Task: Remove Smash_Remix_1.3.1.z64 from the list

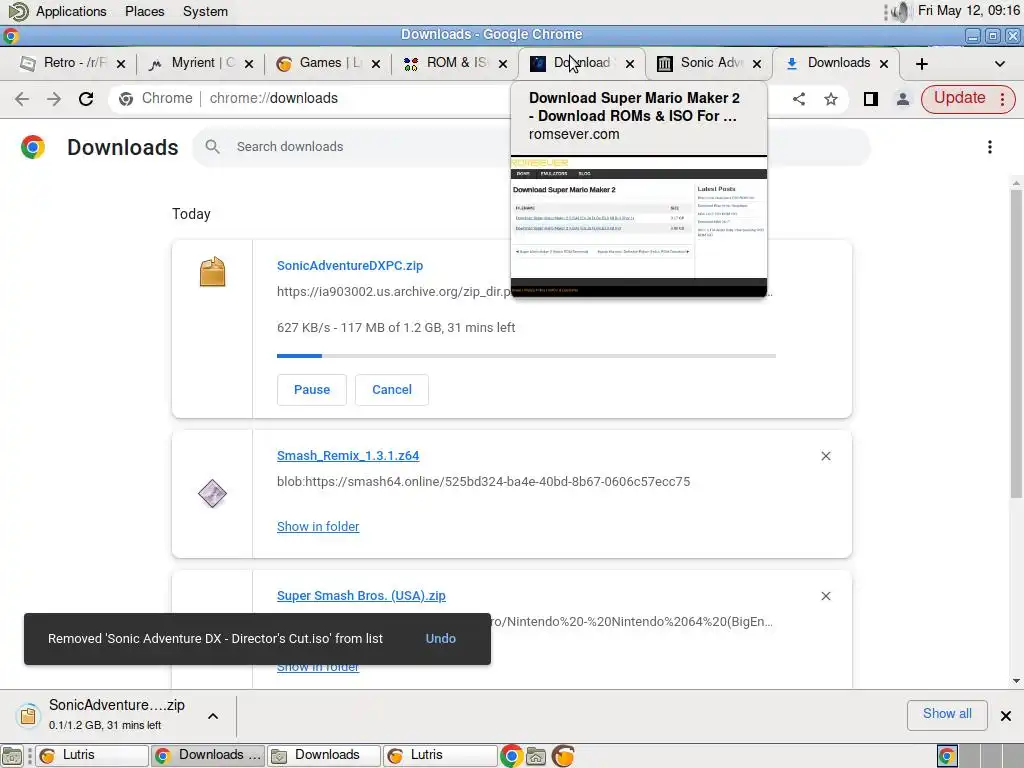Action: [x=825, y=456]
